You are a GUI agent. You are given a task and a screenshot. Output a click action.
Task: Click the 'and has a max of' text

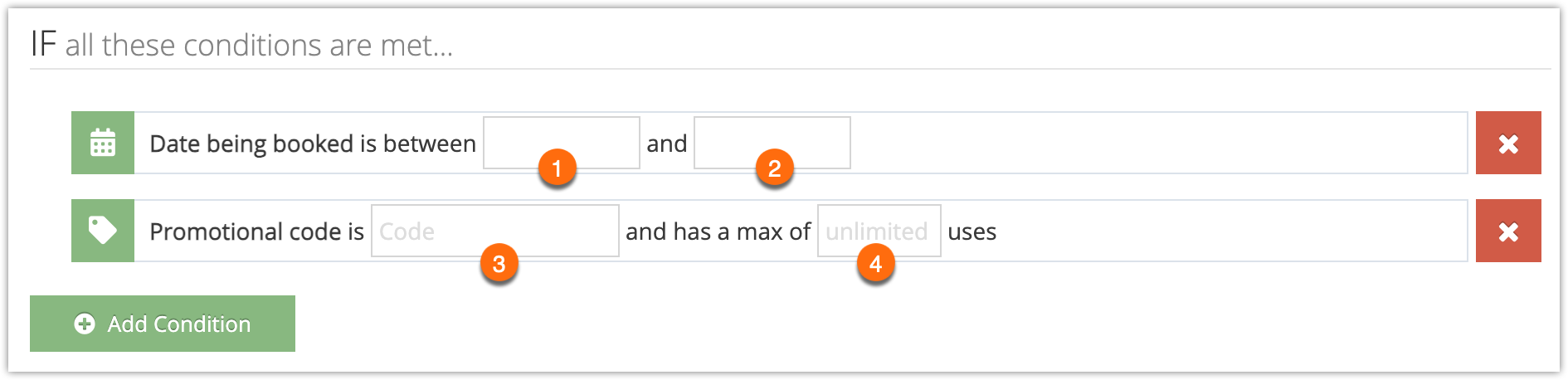pos(718,231)
